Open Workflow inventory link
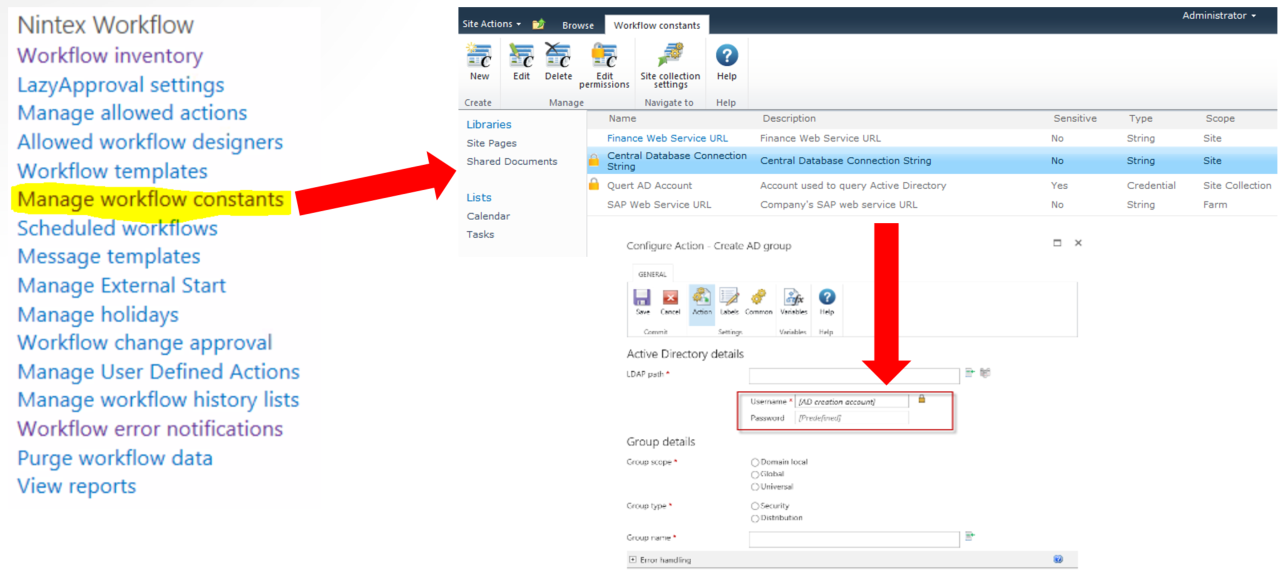 pyautogui.click(x=110, y=56)
